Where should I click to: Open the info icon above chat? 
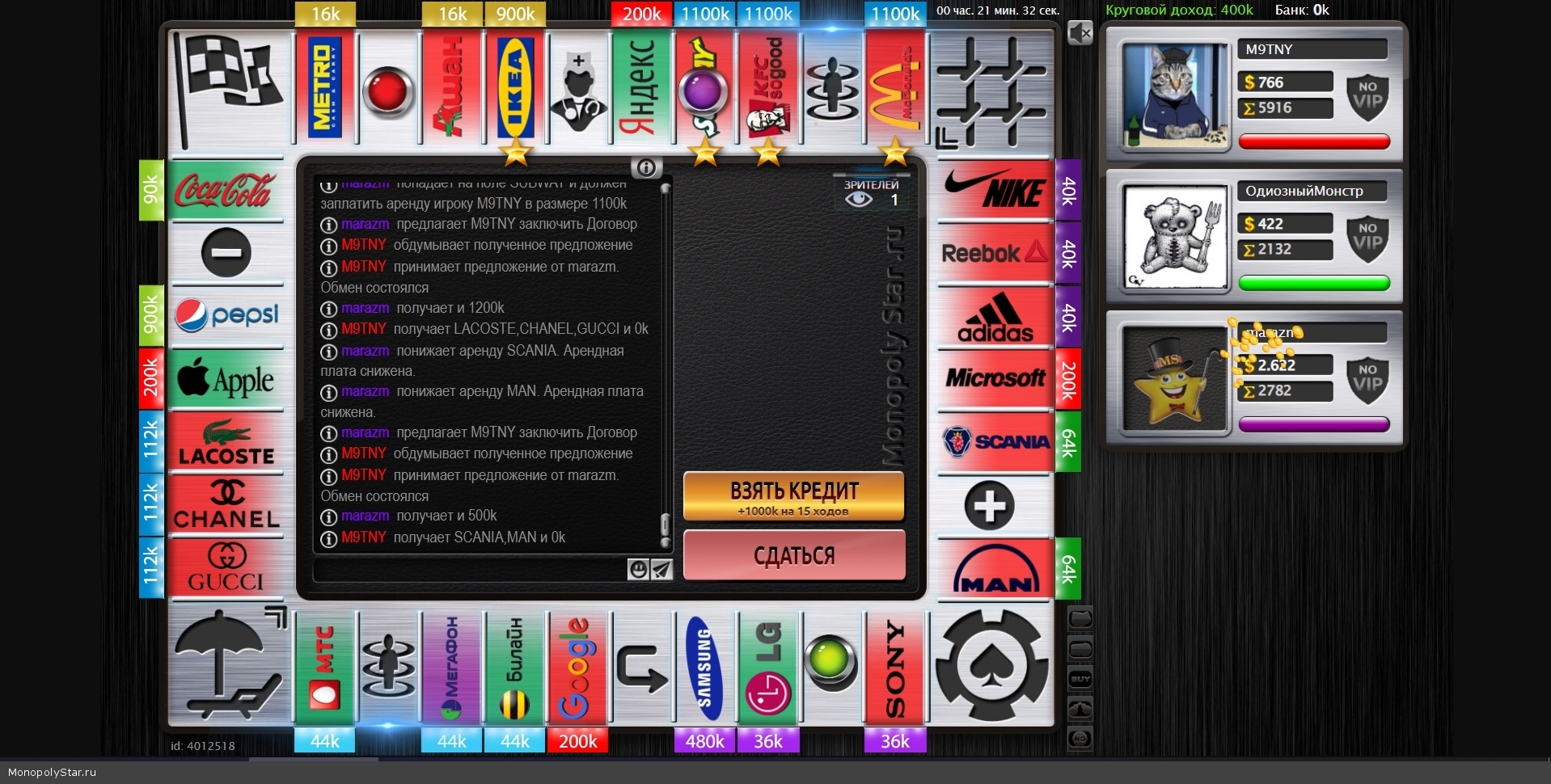[646, 167]
